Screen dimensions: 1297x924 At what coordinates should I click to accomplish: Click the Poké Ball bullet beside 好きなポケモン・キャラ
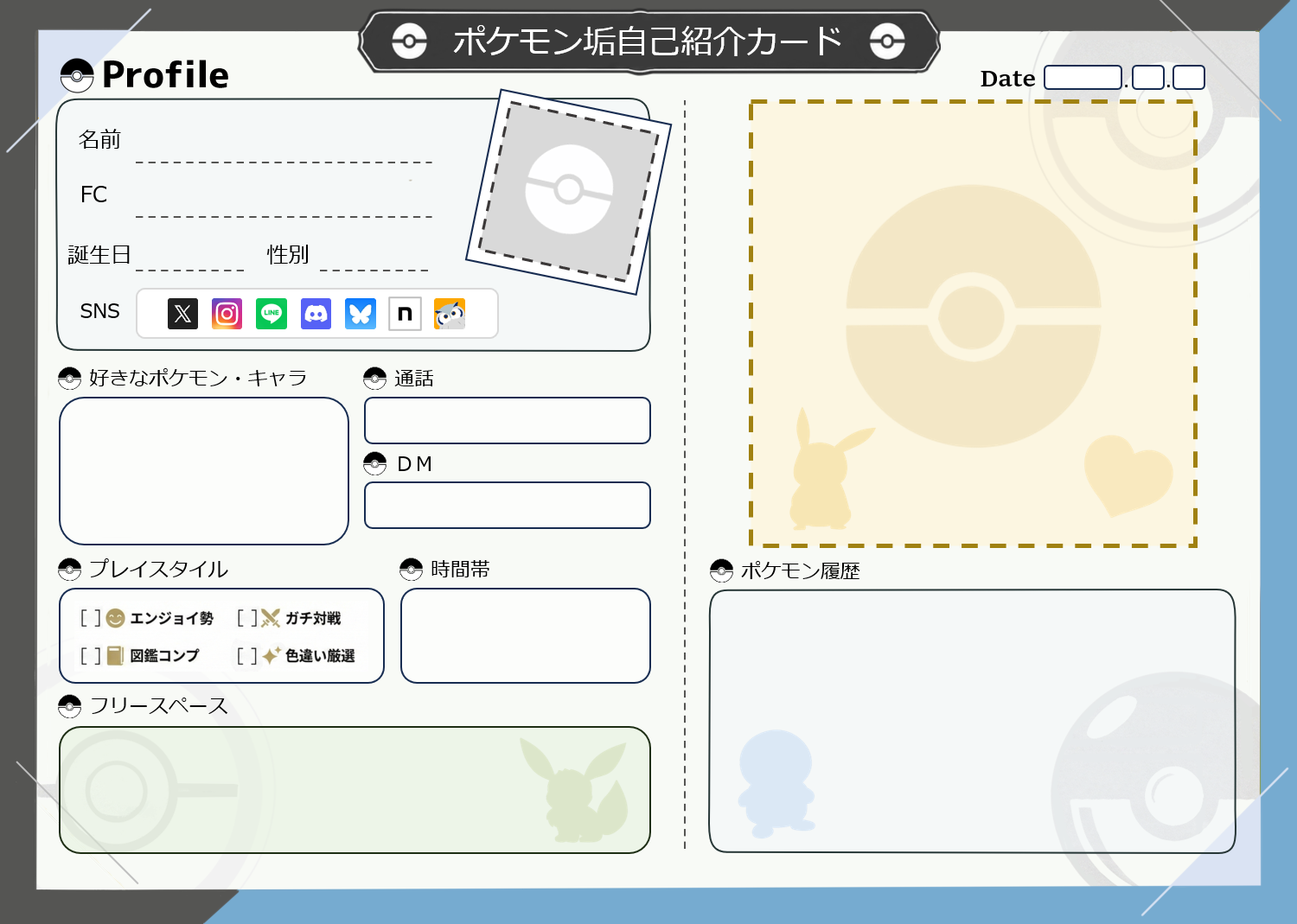click(x=70, y=379)
